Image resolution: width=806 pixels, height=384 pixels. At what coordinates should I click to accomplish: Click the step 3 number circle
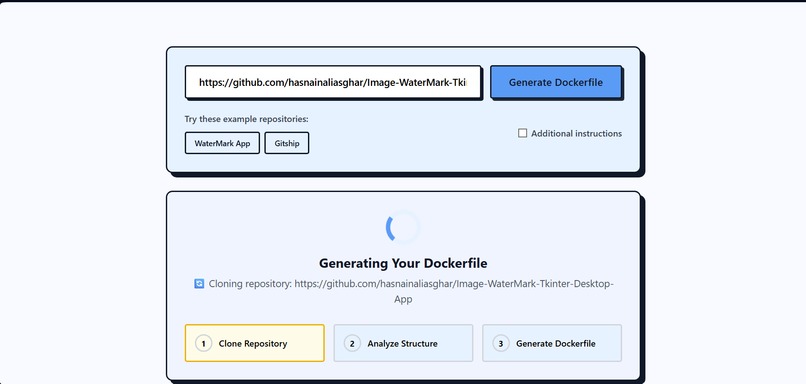coord(501,343)
